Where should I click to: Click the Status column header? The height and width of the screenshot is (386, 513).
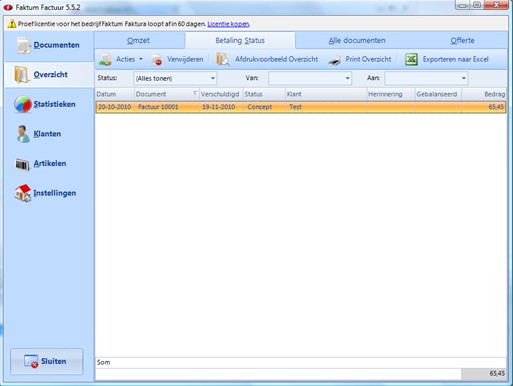click(264, 94)
